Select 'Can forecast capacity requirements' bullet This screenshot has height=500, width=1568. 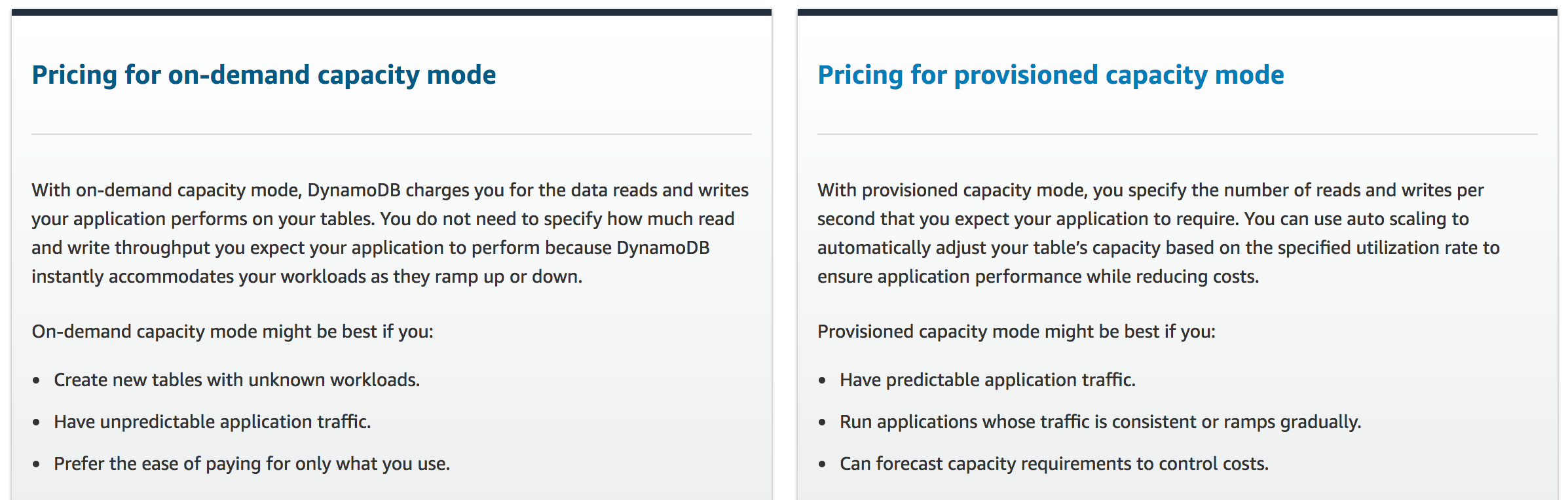coord(1054,463)
